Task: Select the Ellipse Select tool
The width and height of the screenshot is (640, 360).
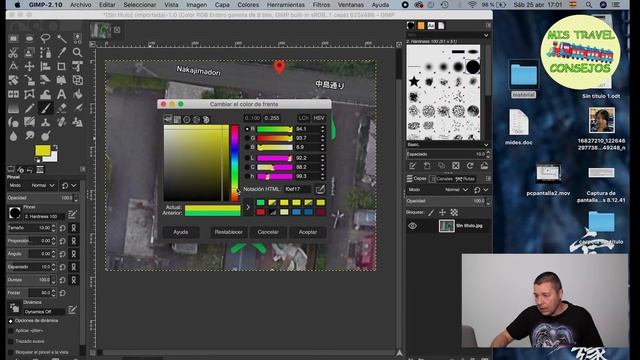Action: tap(29, 39)
